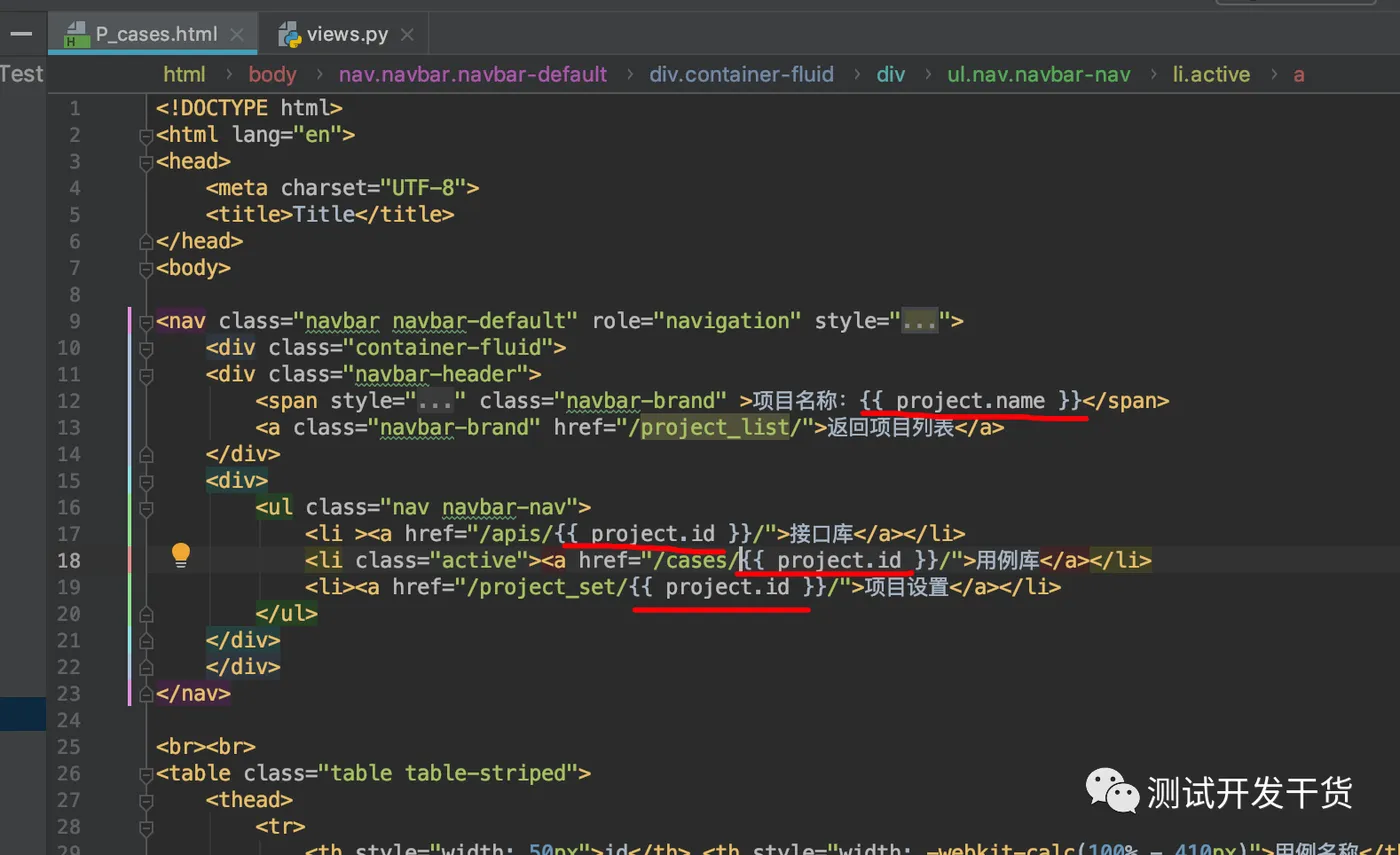Screen dimensions: 1400x855
Task: Click the Python file icon on views.py tab
Action: 289,34
